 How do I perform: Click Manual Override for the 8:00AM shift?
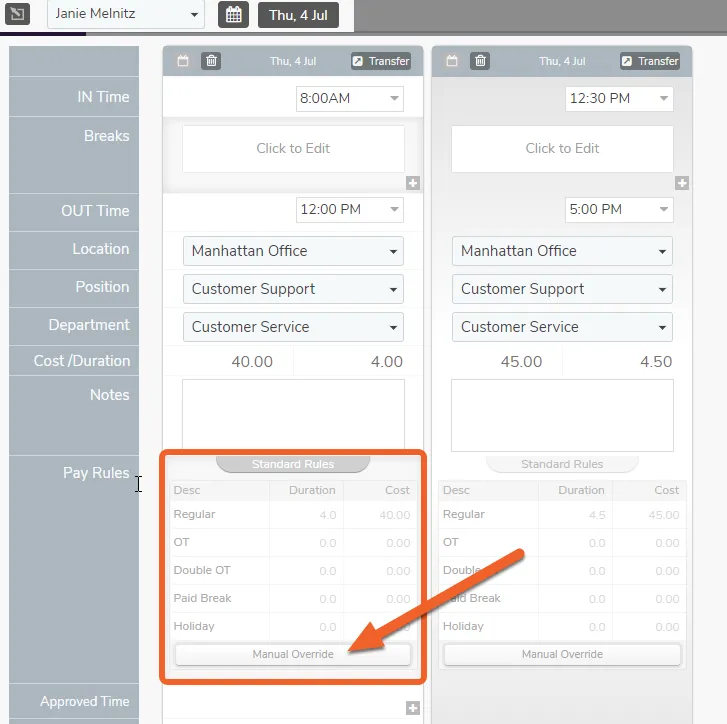point(293,654)
